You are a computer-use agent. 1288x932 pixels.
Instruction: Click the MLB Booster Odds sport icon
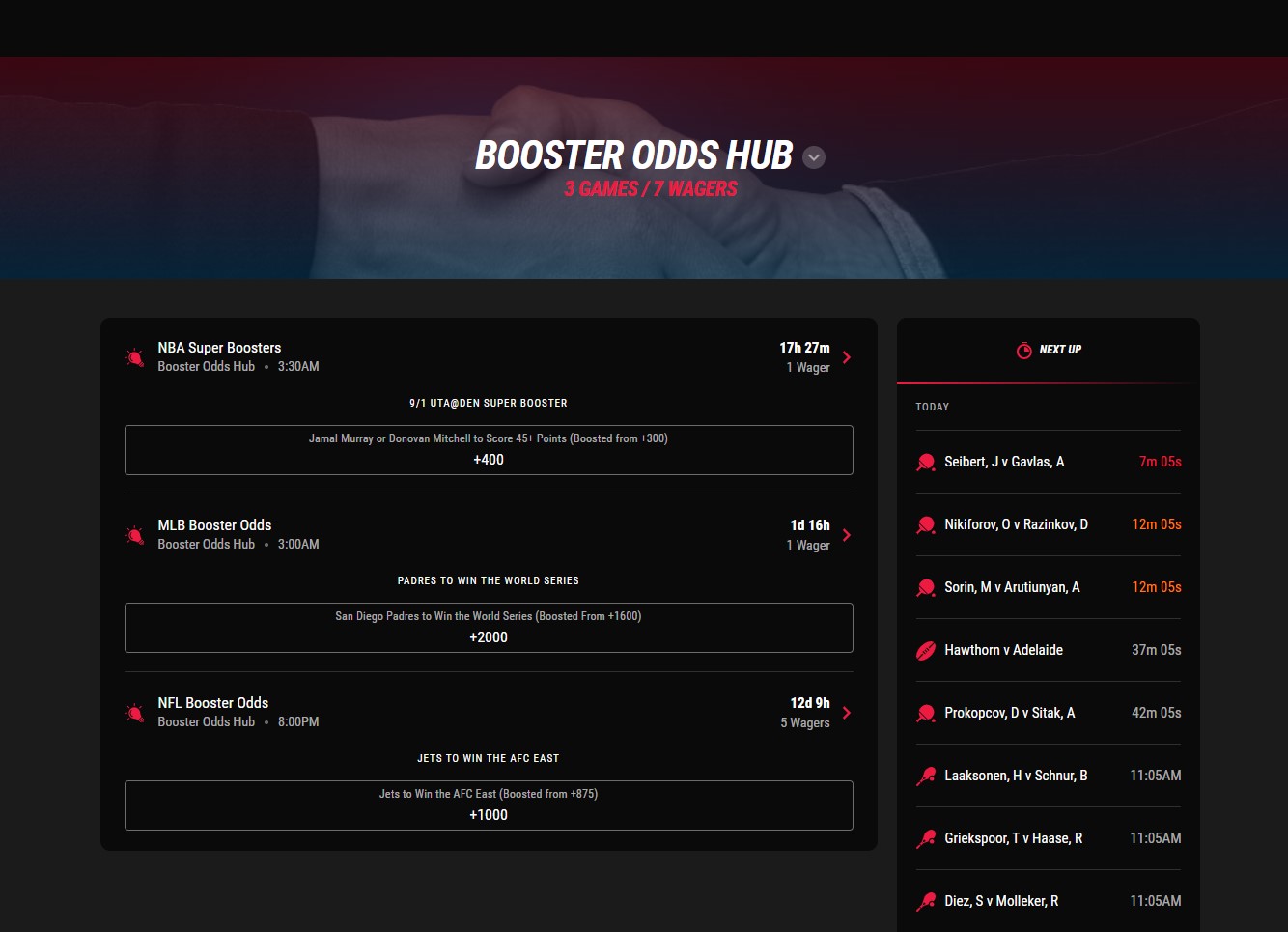[x=135, y=535]
